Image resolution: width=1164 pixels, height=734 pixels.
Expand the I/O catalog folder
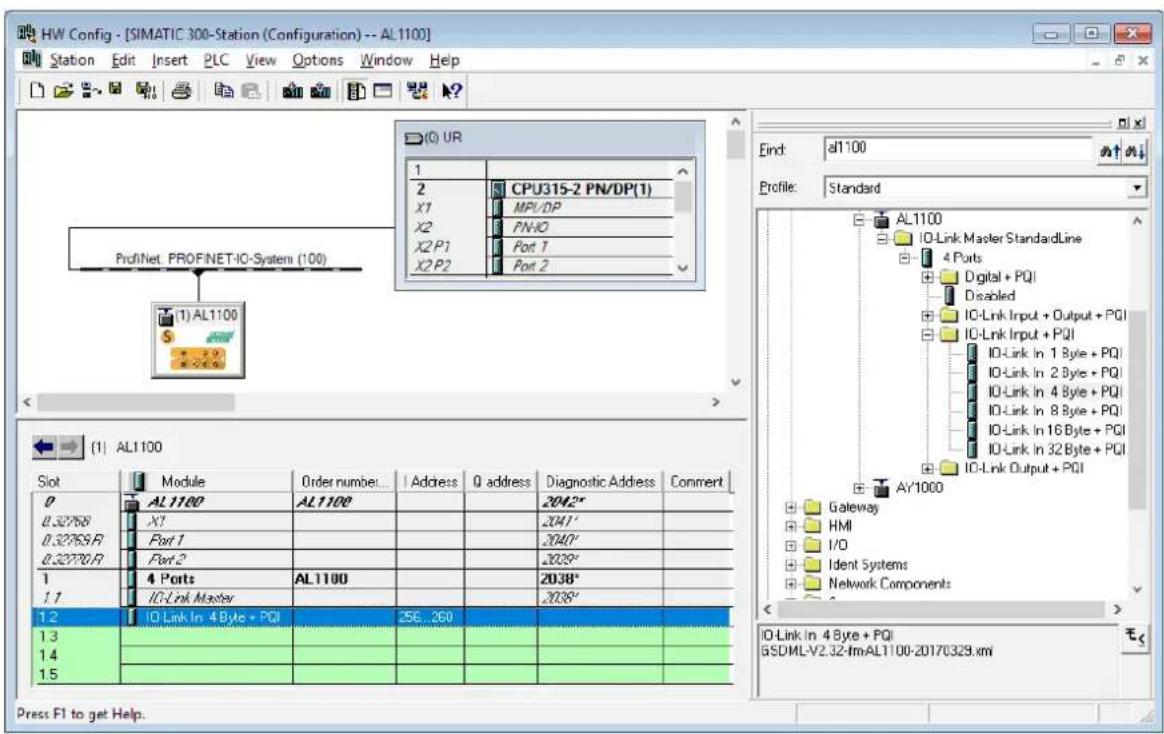pyautogui.click(x=791, y=545)
